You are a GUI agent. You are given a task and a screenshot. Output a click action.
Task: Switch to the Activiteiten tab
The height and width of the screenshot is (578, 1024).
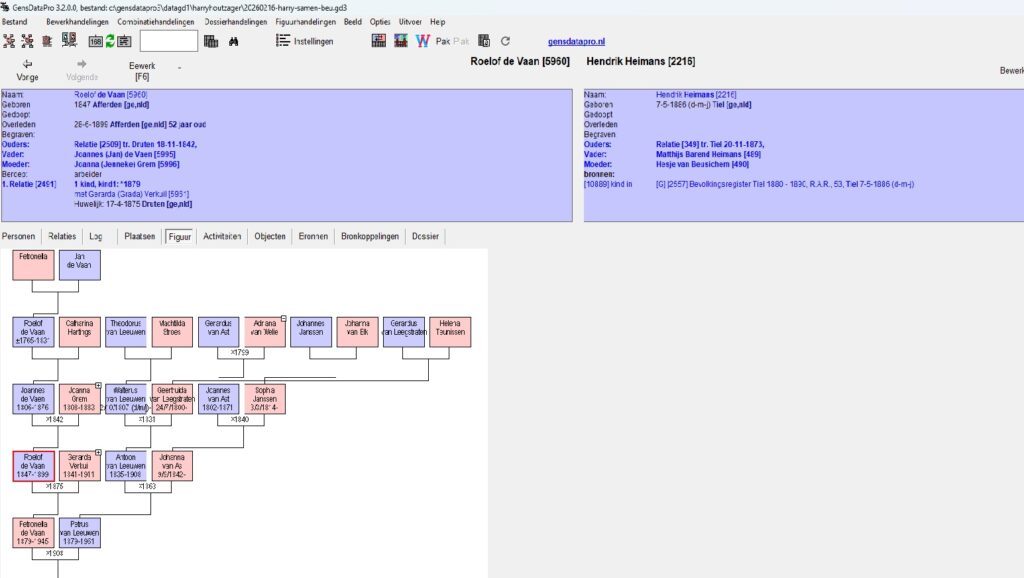click(222, 236)
